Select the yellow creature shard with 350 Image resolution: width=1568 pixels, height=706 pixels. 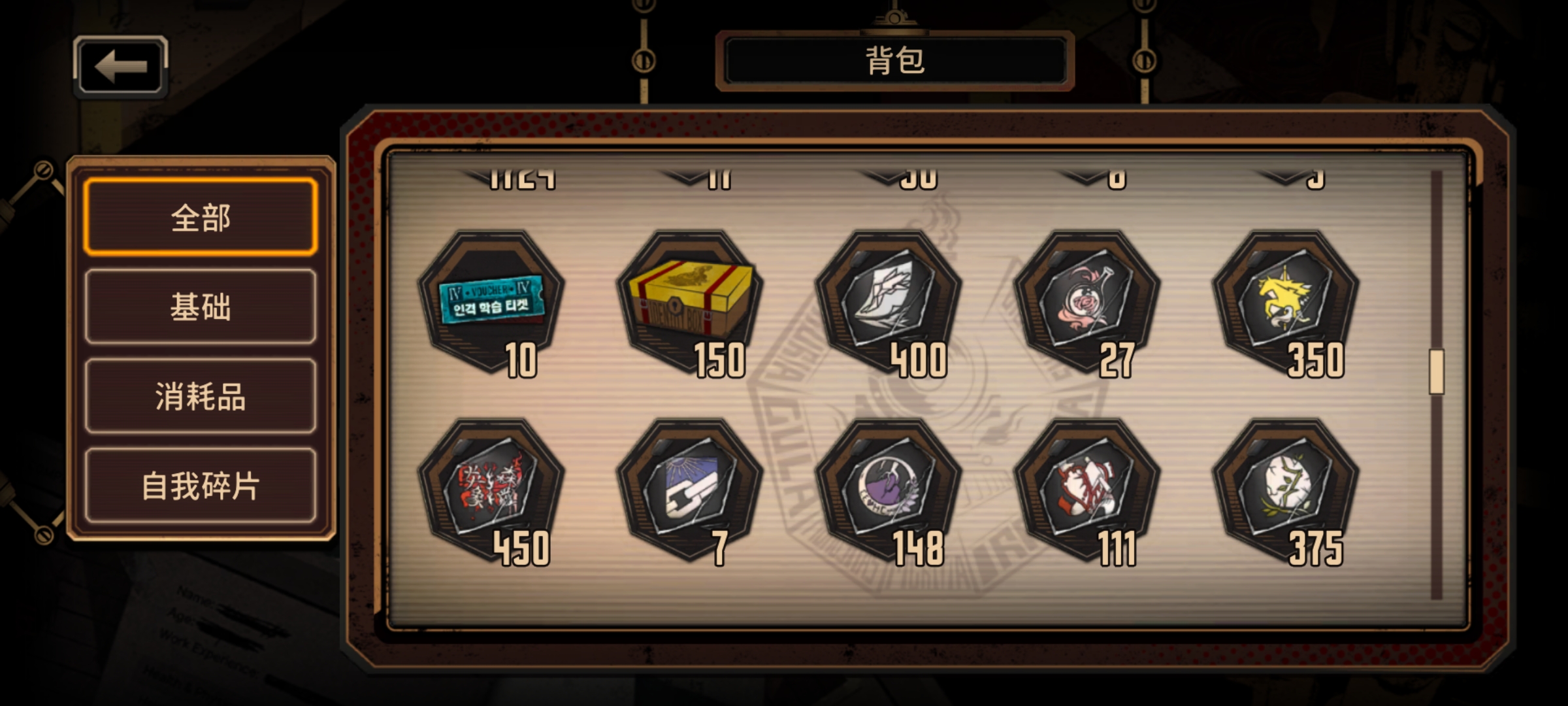[x=1286, y=302]
